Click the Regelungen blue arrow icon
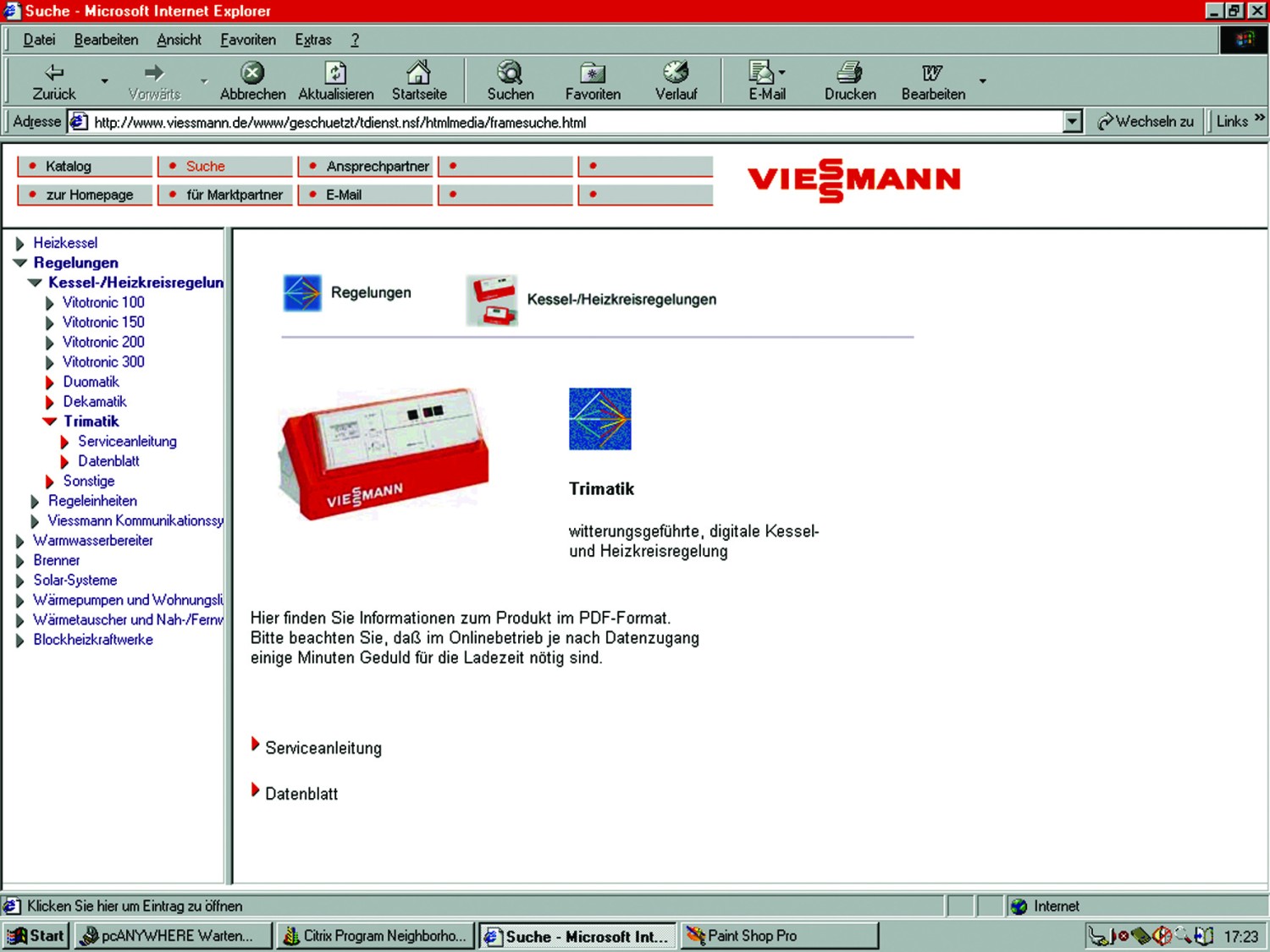This screenshot has width=1270, height=952. (x=302, y=293)
